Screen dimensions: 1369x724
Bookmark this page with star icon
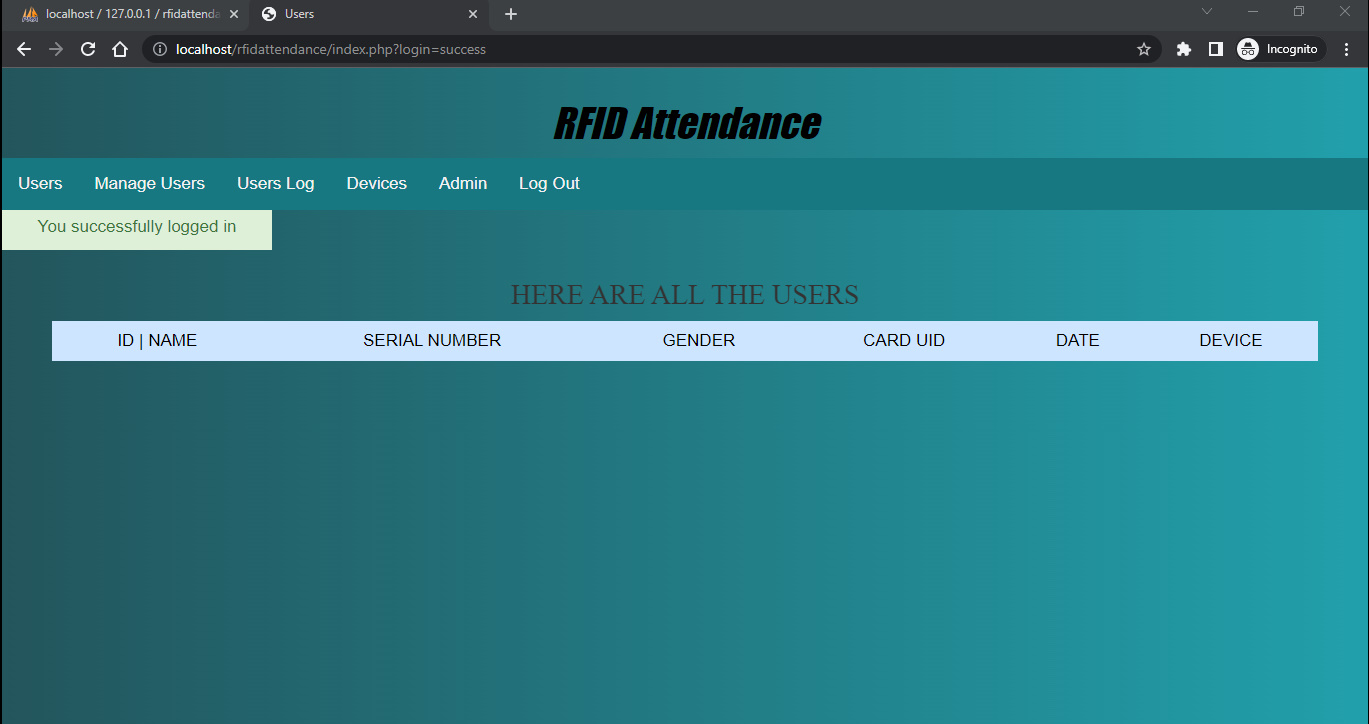pos(1144,49)
